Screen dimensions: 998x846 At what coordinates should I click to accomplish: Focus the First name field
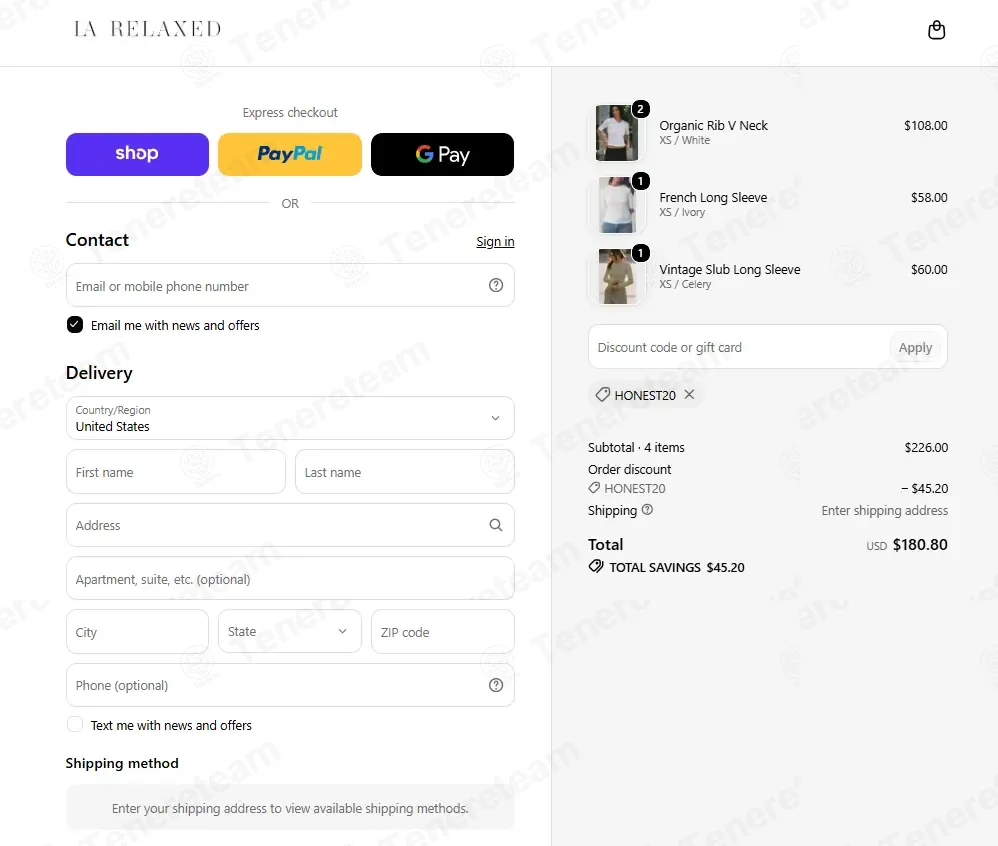click(x=176, y=472)
